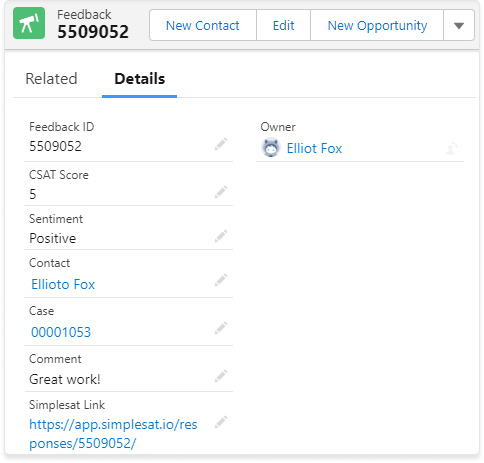Click the Feedback ID value 5509052
Screen dimensions: 484x463
click(55, 146)
